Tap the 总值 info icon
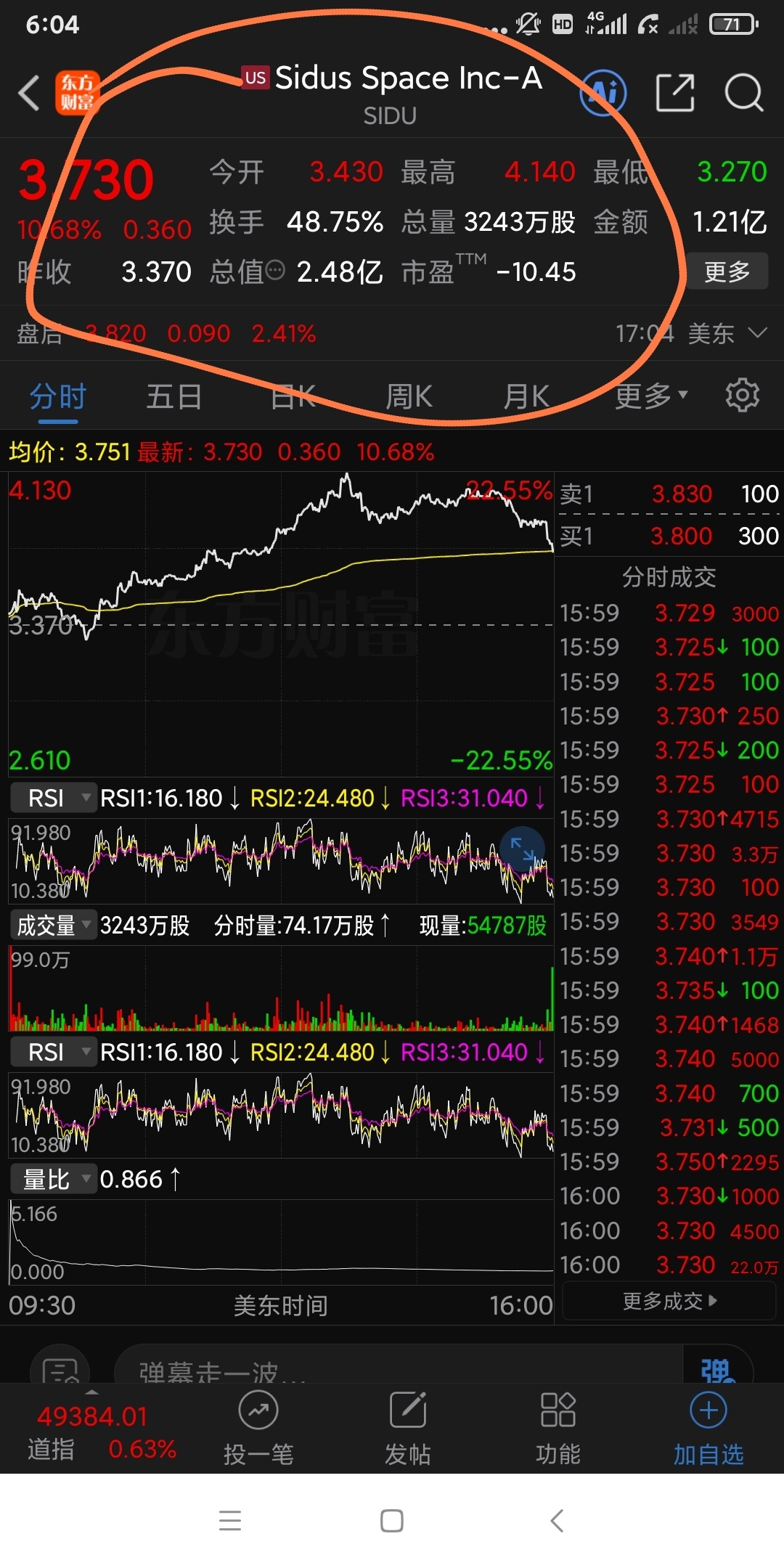The height and width of the screenshot is (1568, 784). point(275,271)
